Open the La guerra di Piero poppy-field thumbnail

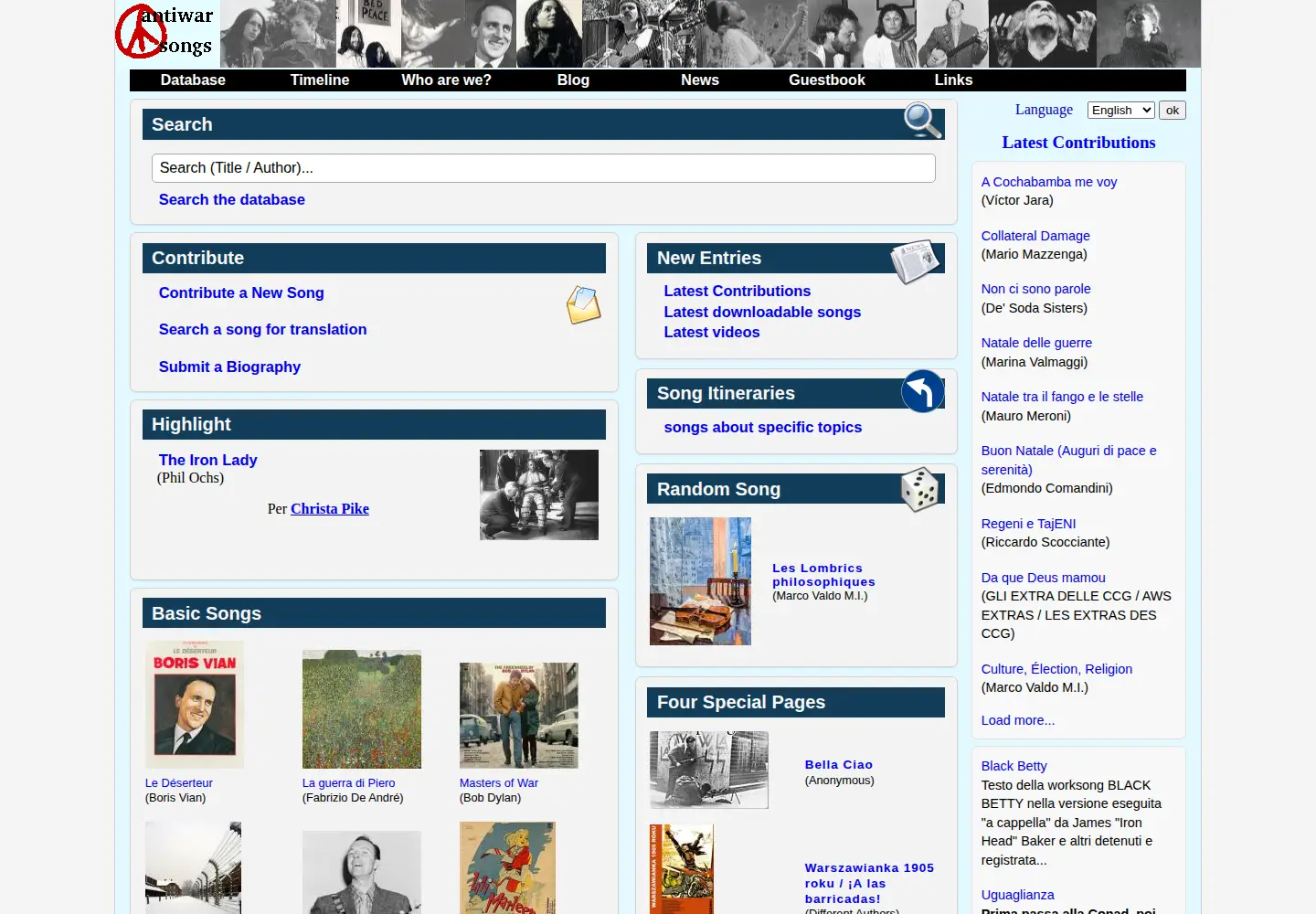point(362,709)
